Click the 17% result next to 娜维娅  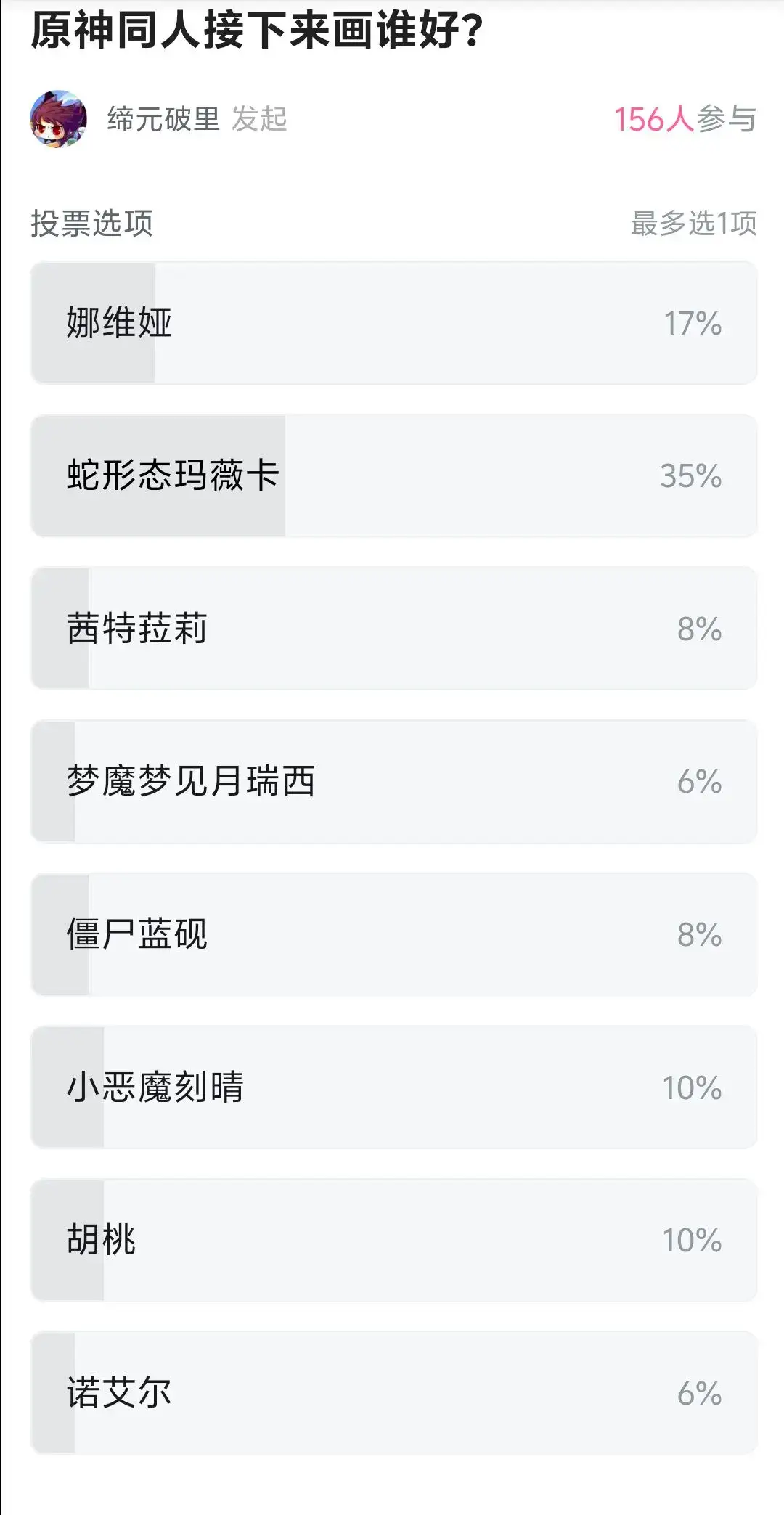click(693, 323)
